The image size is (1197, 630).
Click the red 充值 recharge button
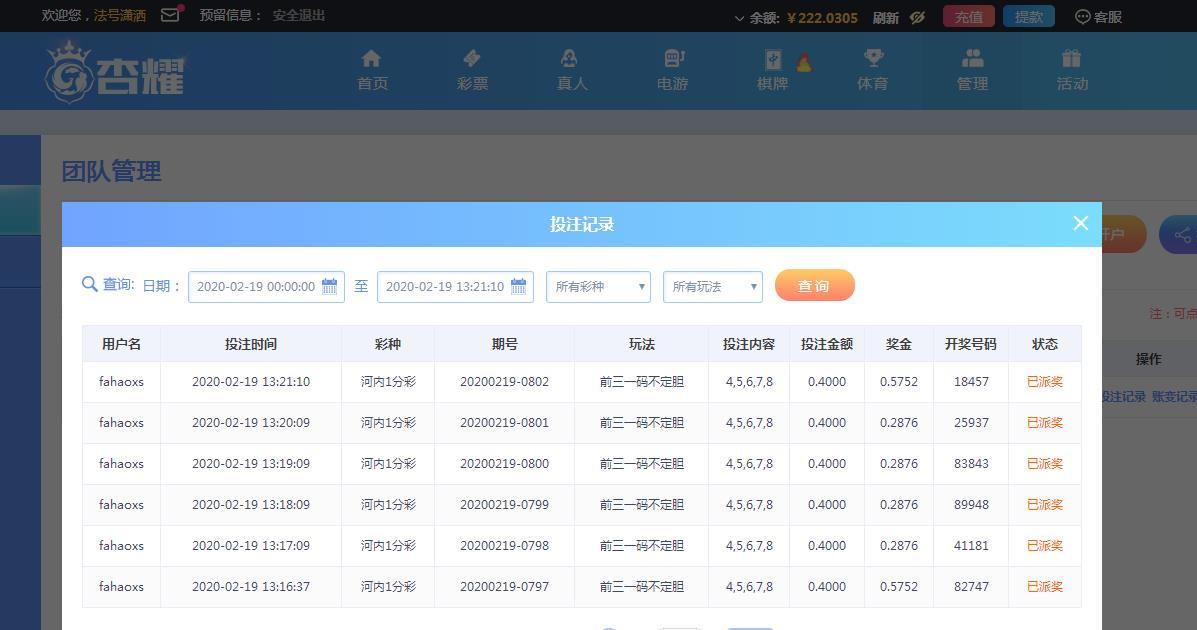pyautogui.click(x=969, y=17)
